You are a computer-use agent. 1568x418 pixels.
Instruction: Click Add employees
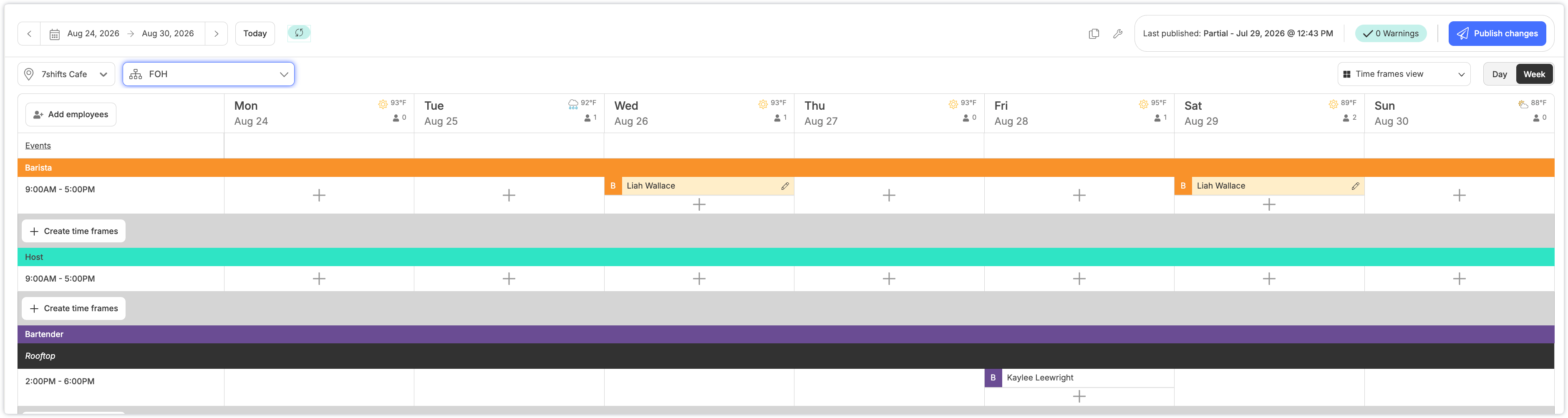(71, 114)
